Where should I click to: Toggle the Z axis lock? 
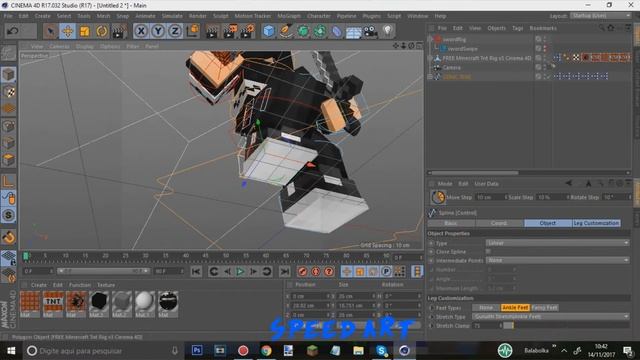pyautogui.click(x=175, y=31)
